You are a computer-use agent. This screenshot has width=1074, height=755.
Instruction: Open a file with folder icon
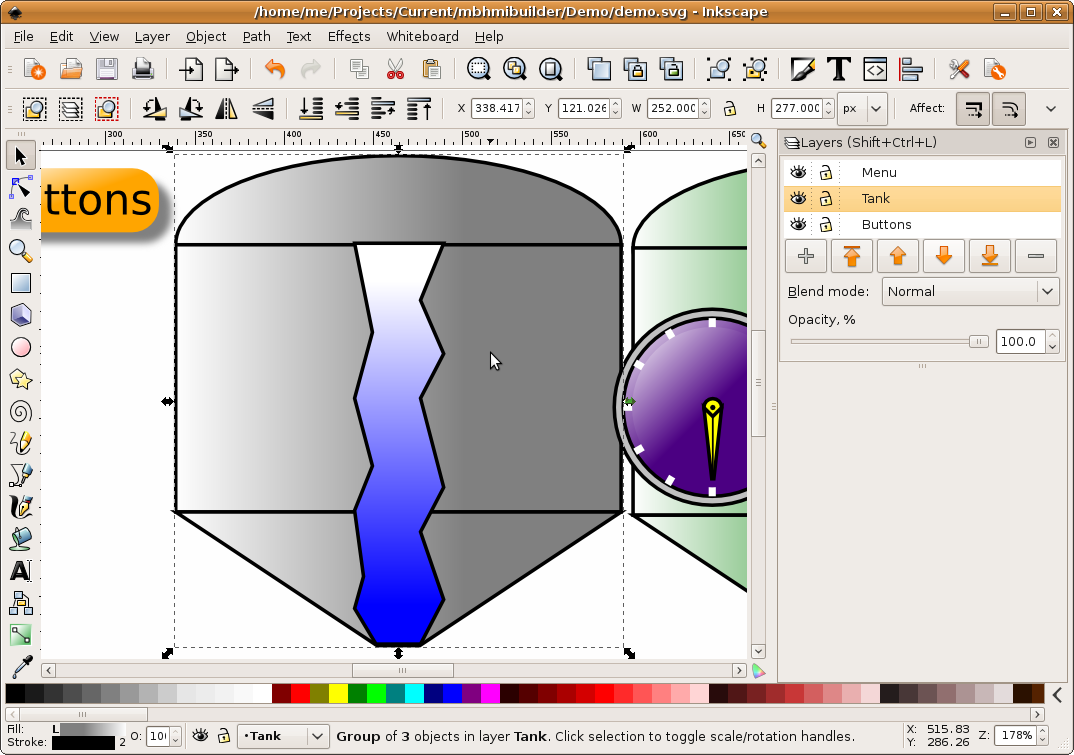(71, 69)
